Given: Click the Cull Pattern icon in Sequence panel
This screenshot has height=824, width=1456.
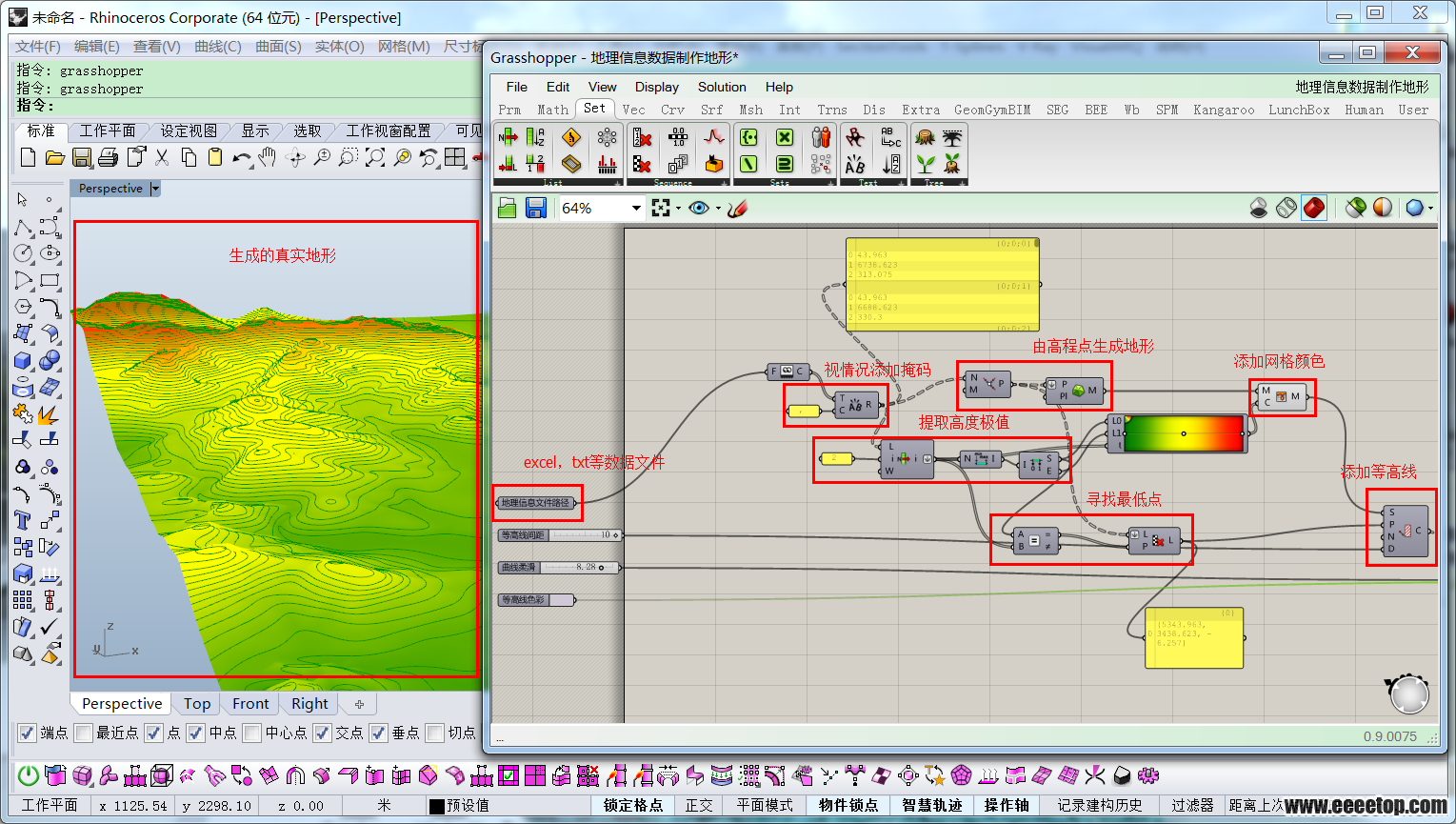Looking at the screenshot, I should coord(642,164).
